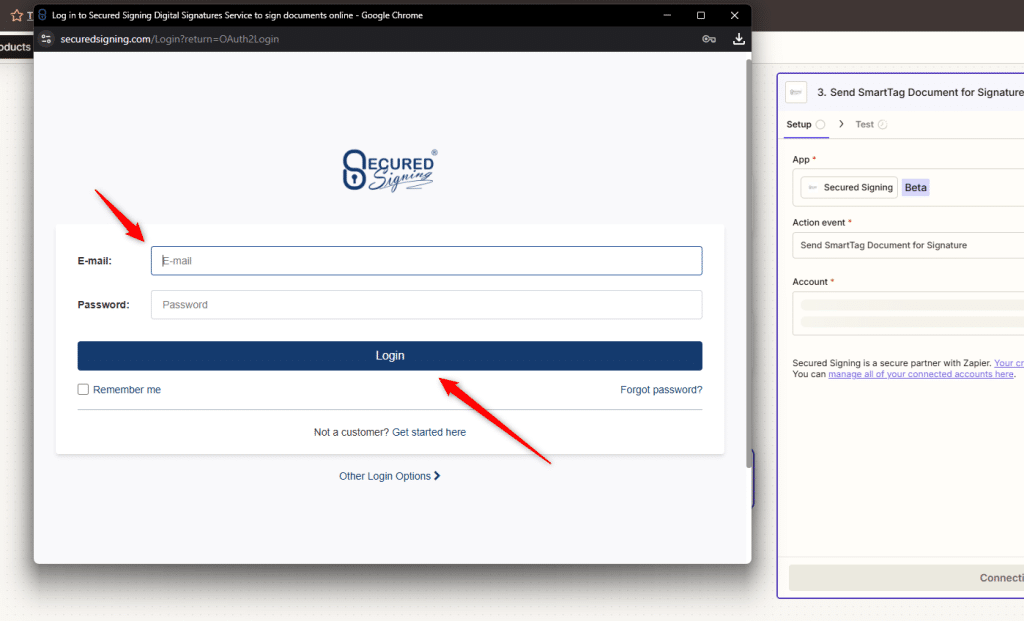1024x621 pixels.
Task: Click the Secured Signing icon in step 3 header
Action: point(796,91)
